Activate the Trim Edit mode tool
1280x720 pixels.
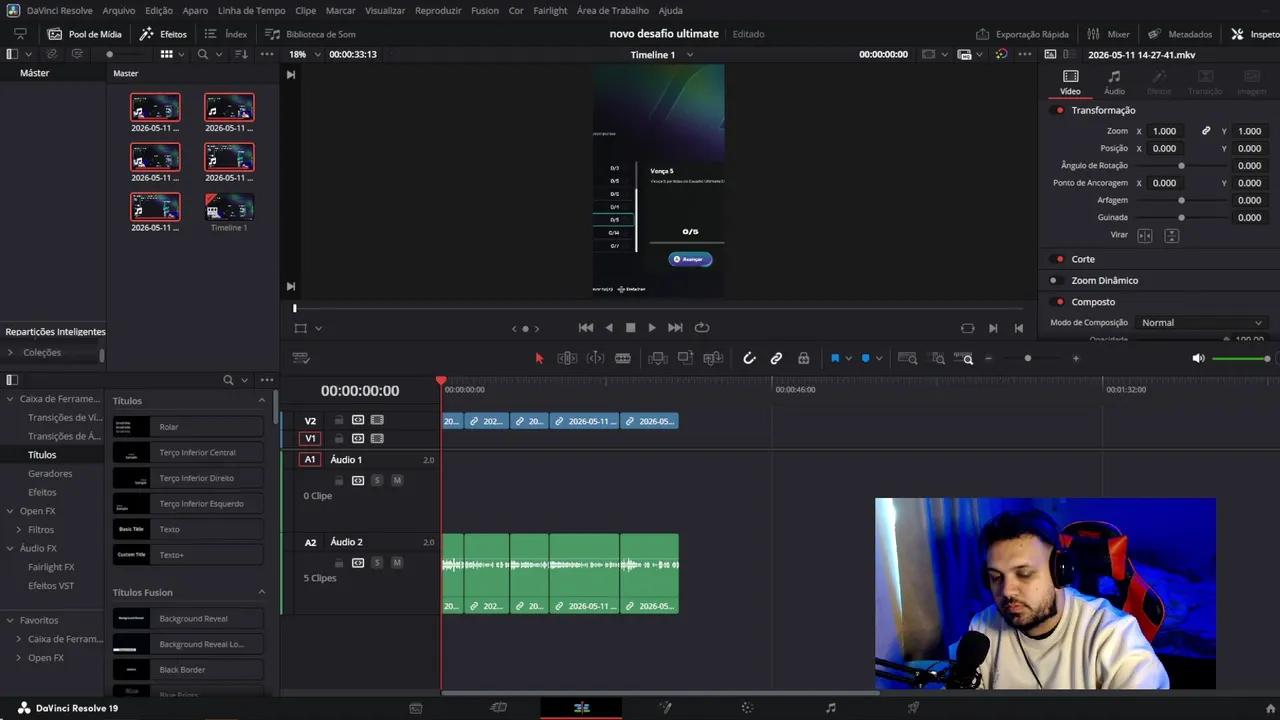(x=567, y=358)
